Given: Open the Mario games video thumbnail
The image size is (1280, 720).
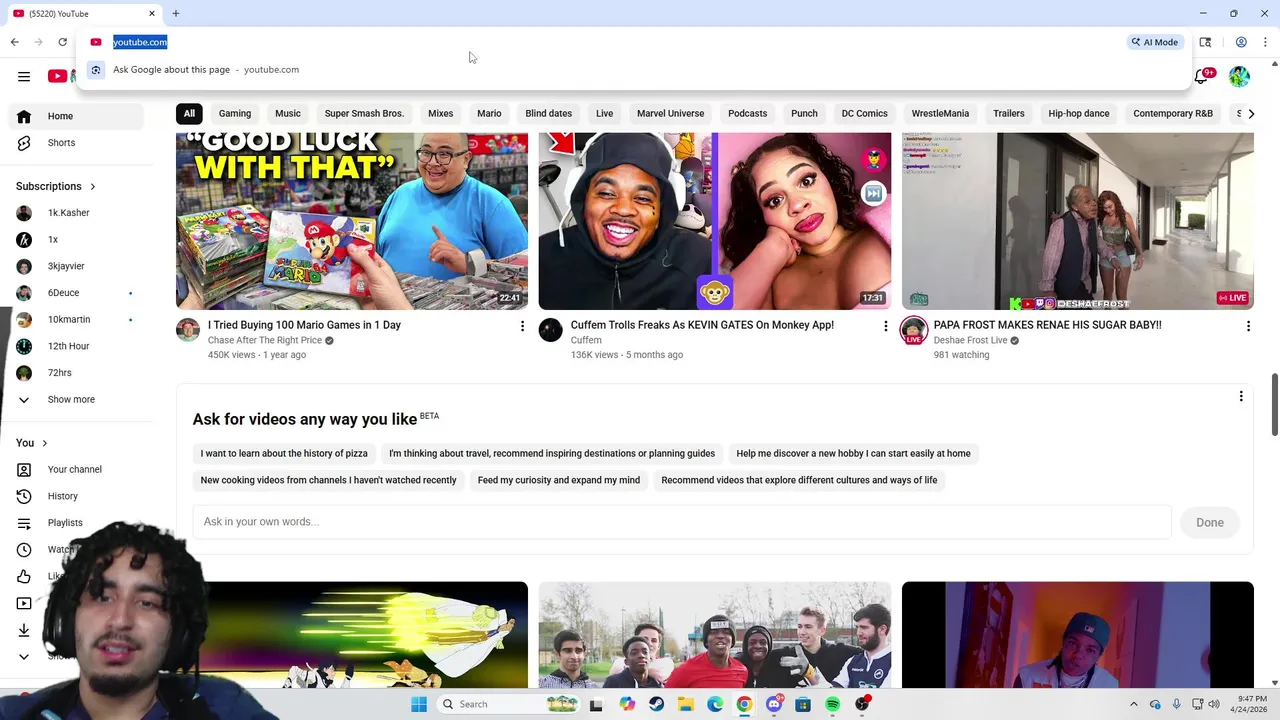Looking at the screenshot, I should 352,221.
